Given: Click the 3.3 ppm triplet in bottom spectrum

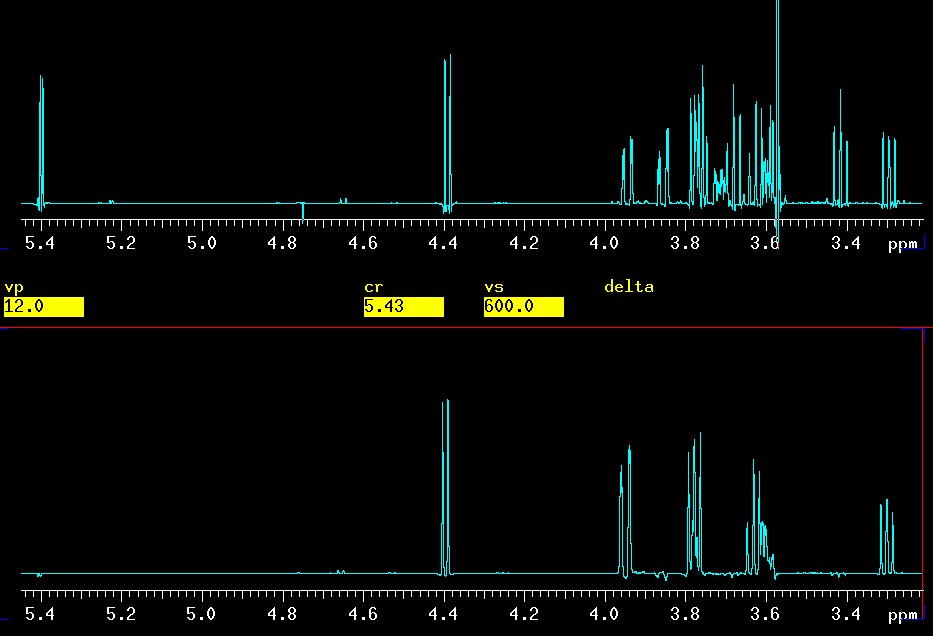Looking at the screenshot, I should tap(887, 538).
